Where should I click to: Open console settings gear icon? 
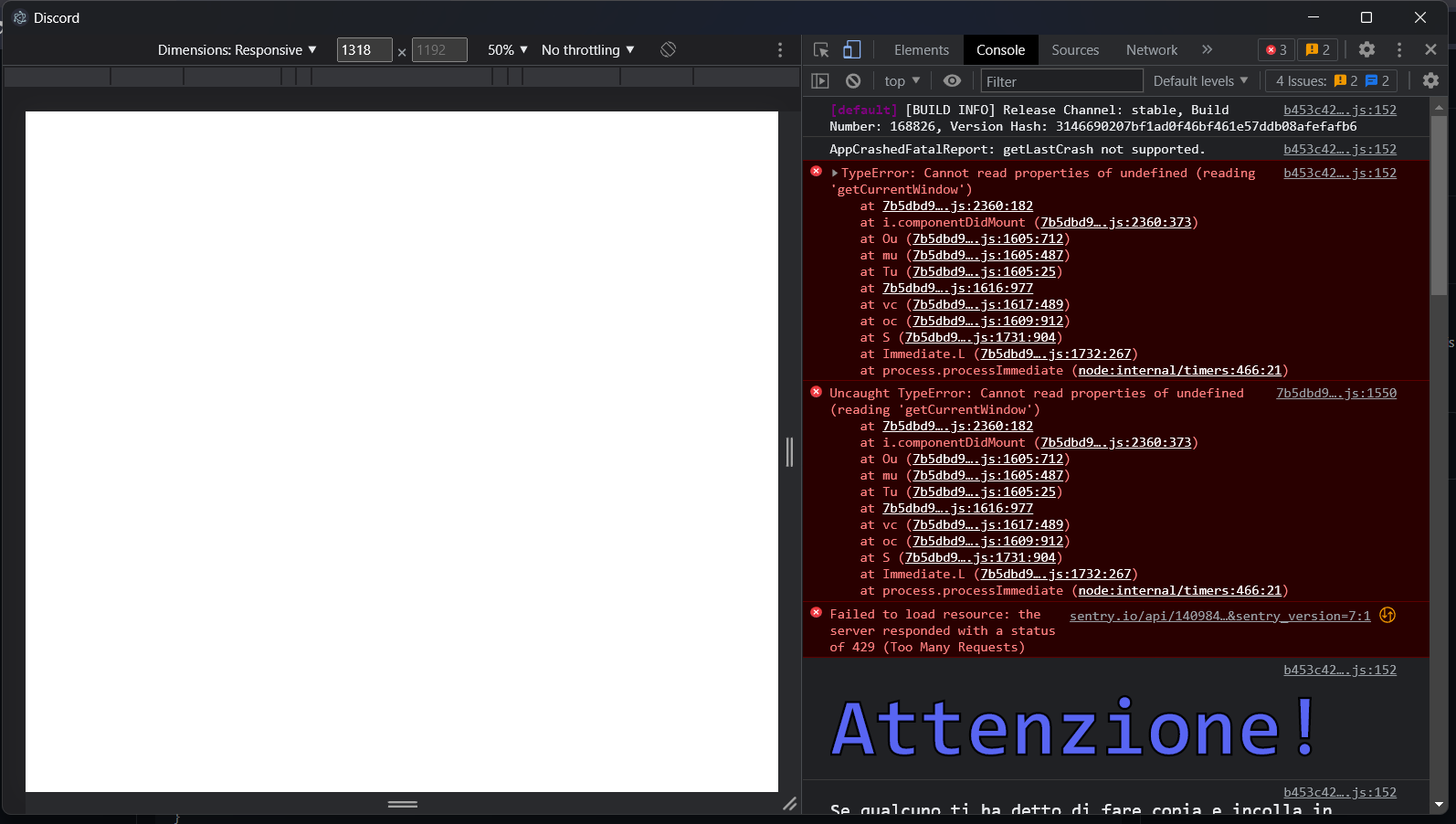(x=1430, y=81)
